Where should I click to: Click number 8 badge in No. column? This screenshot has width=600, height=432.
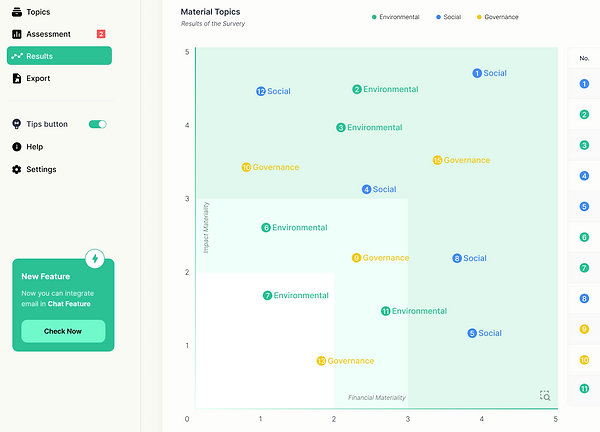point(584,298)
